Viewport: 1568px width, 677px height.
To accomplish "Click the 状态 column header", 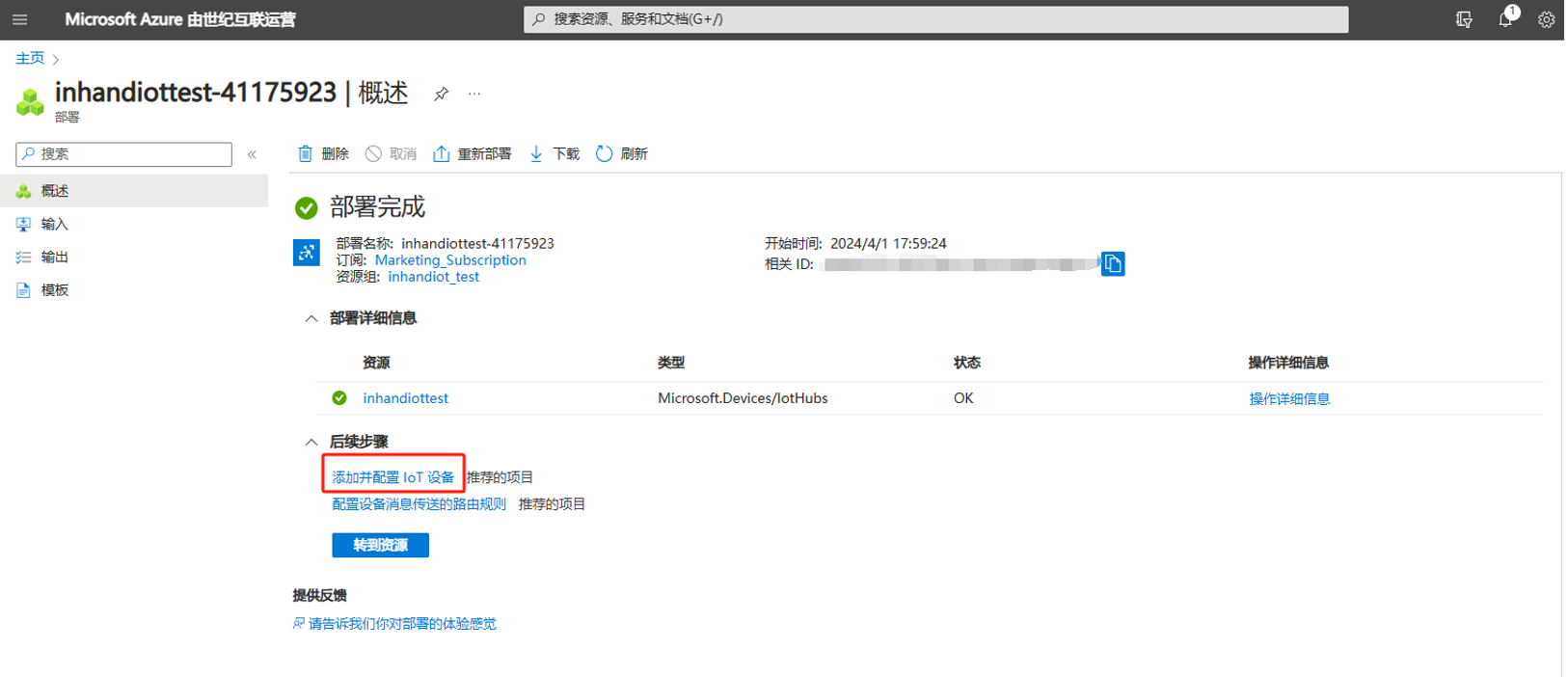I will pyautogui.click(x=967, y=363).
